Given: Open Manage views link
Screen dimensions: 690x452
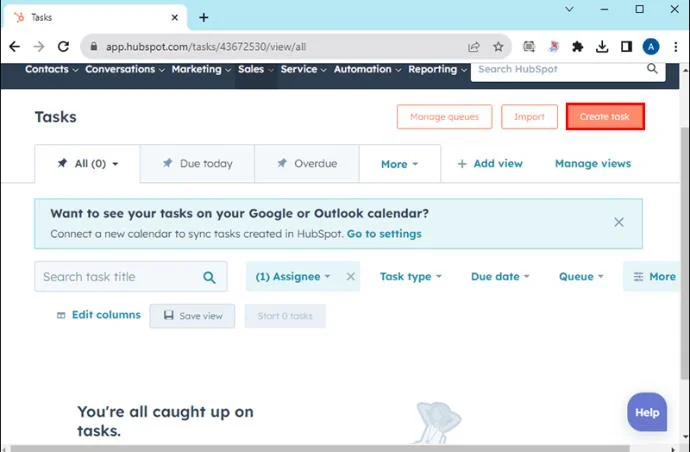Looking at the screenshot, I should point(593,164).
